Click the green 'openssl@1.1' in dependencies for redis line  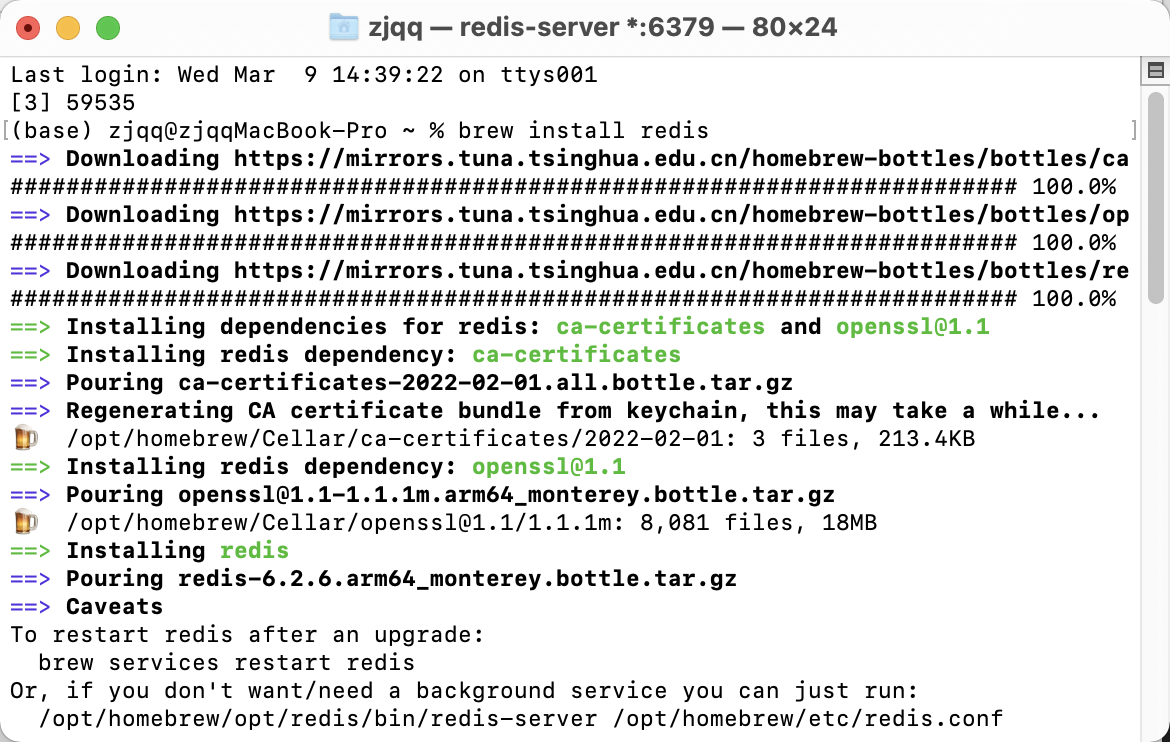tap(913, 327)
